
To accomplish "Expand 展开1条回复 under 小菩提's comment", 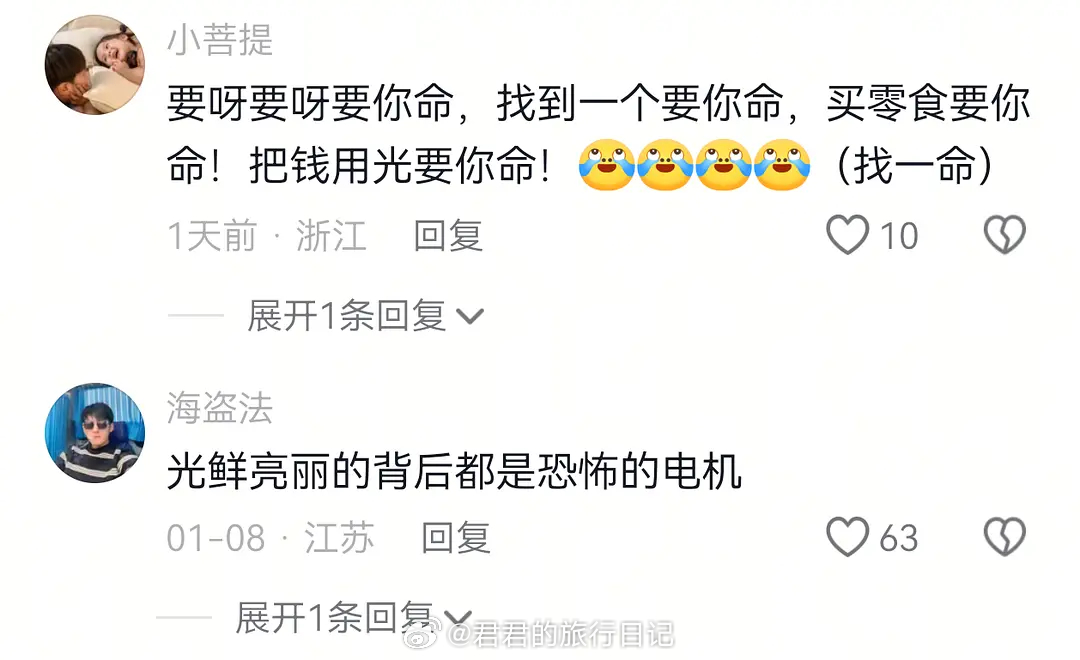I will pos(366,316).
